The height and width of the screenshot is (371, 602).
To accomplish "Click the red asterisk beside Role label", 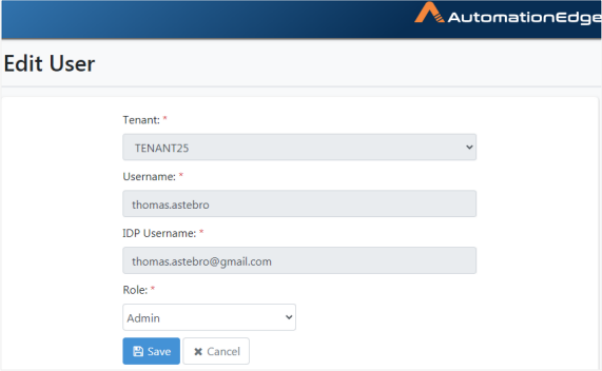I will [152, 288].
